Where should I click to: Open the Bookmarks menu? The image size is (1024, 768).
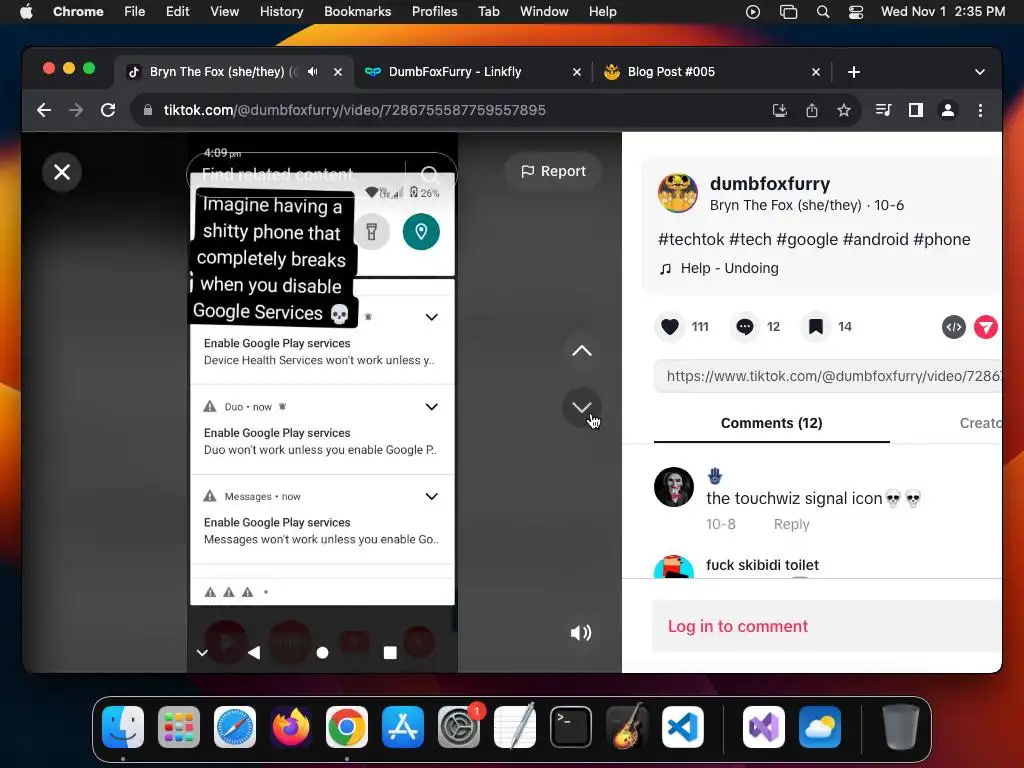(x=357, y=11)
